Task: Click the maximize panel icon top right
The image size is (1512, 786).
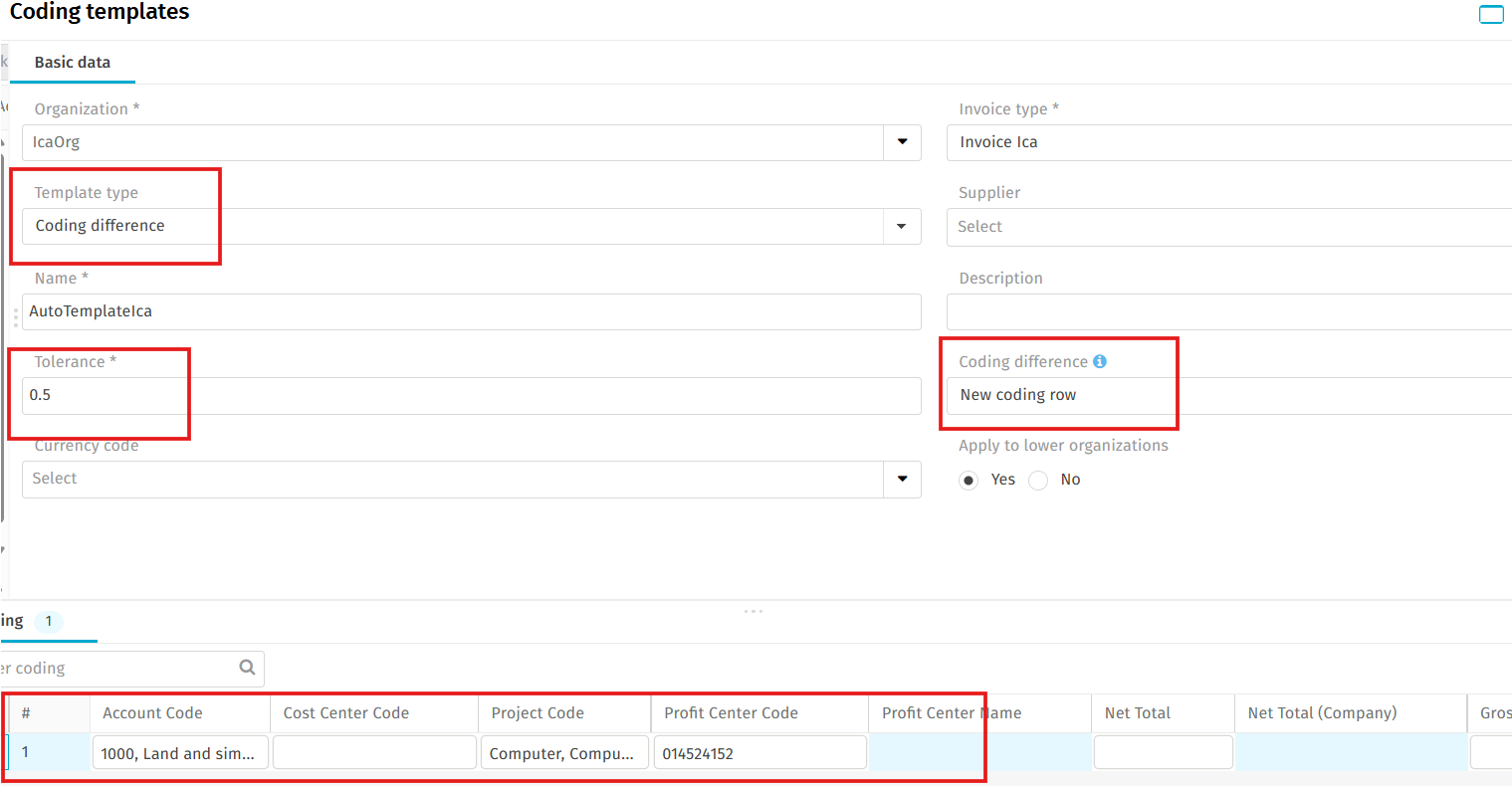Action: point(1490,14)
